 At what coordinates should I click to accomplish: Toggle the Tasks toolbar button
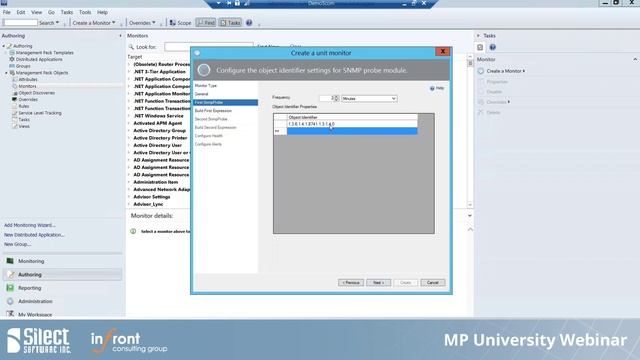tap(230, 23)
